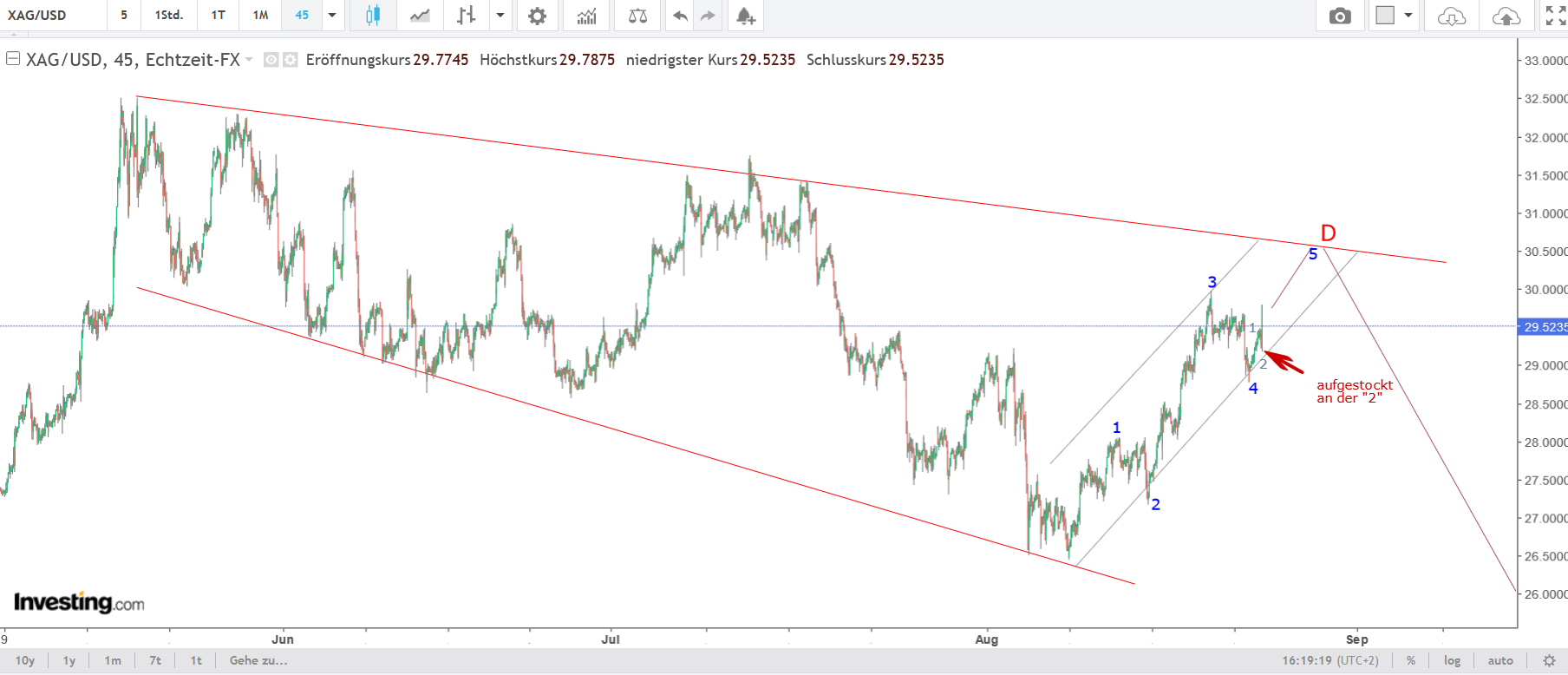Open the timeframe interval dropdown arrow
Screen dimensions: 1568x675
tap(332, 16)
